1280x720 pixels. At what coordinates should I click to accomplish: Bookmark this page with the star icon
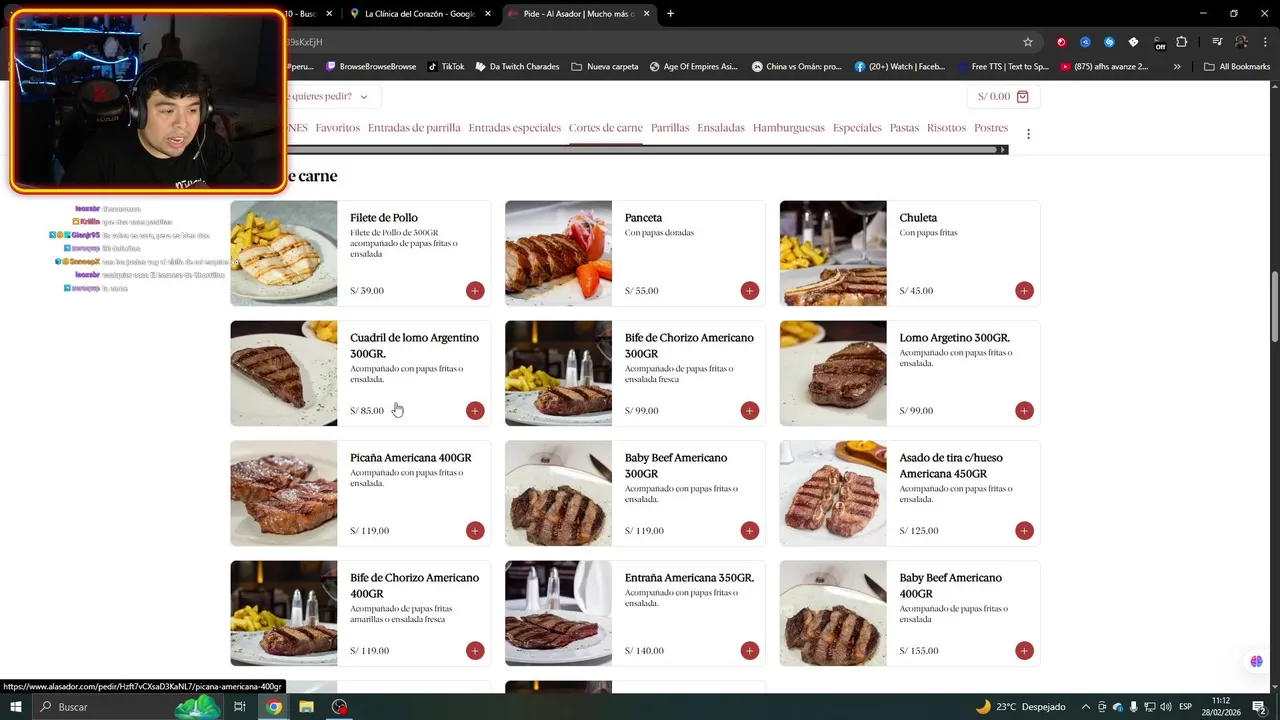point(1027,42)
